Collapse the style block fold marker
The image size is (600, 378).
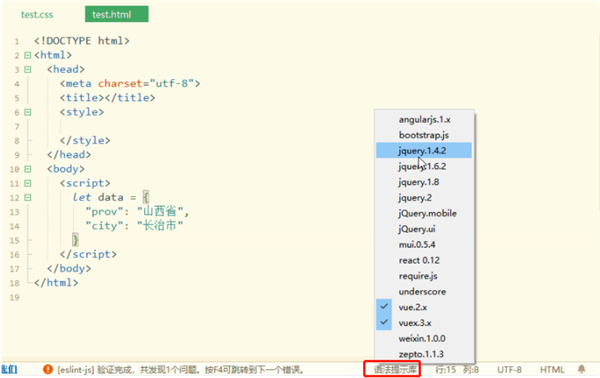click(x=28, y=112)
